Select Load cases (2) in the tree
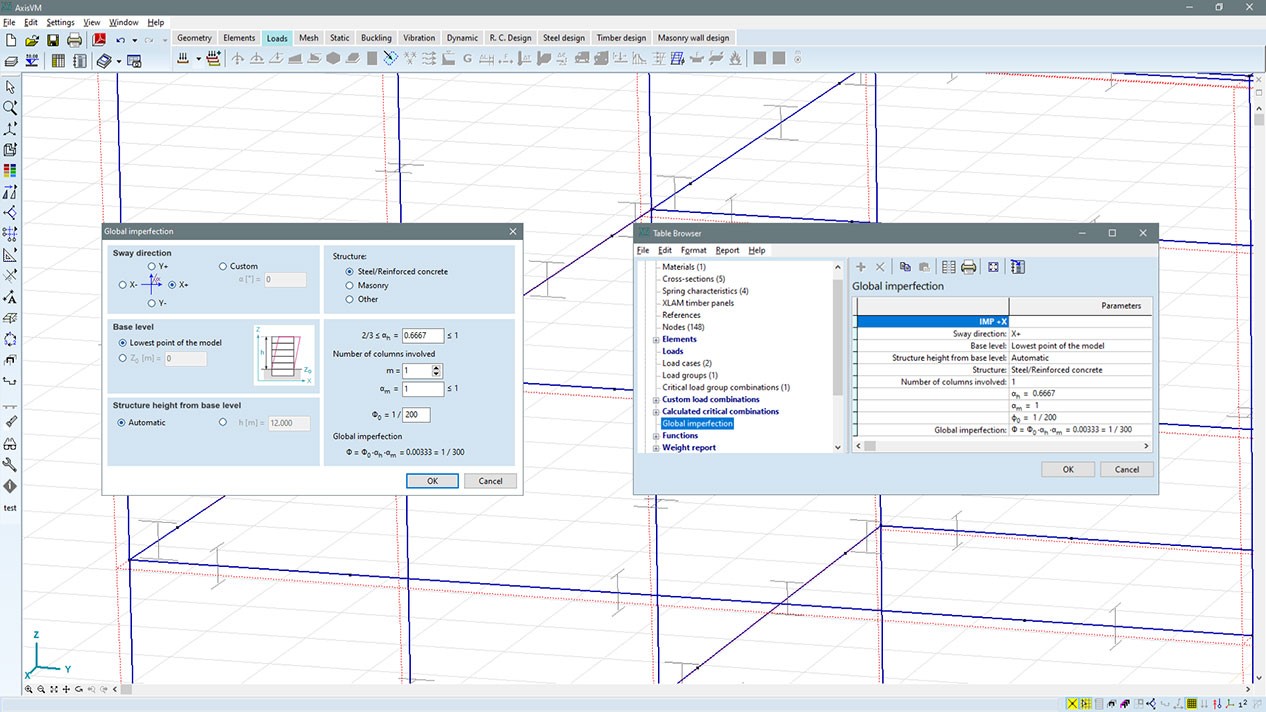The width and height of the screenshot is (1266, 712). [x=687, y=363]
